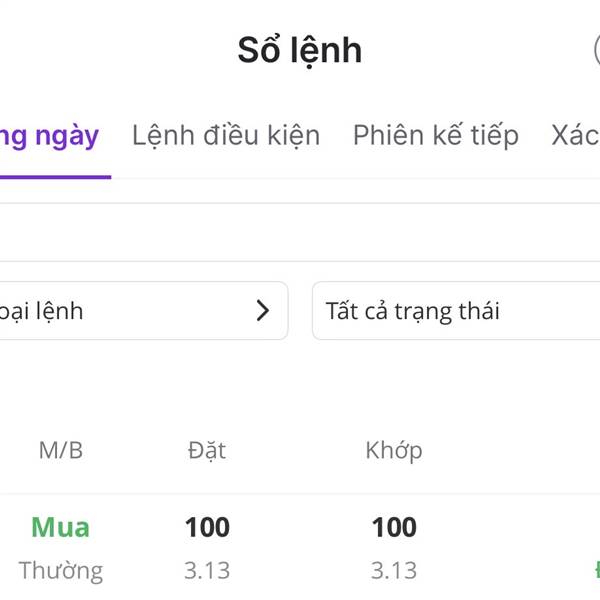
Task: Click the "Khớp" column header
Action: coord(394,450)
